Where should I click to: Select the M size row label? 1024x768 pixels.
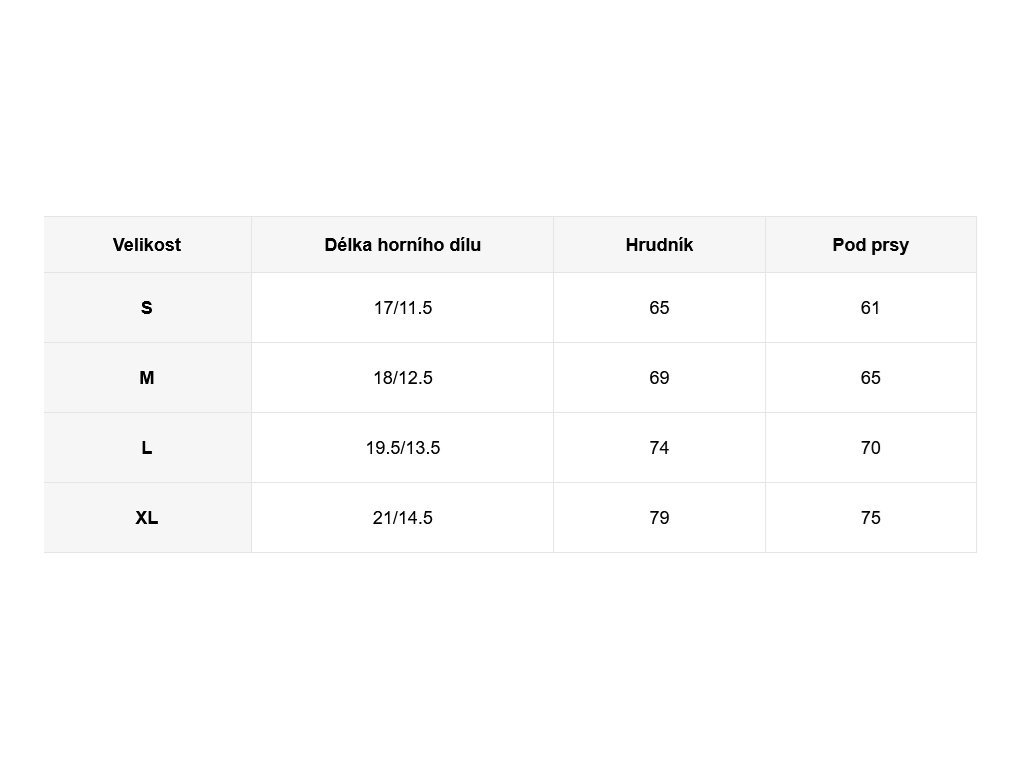(x=147, y=377)
